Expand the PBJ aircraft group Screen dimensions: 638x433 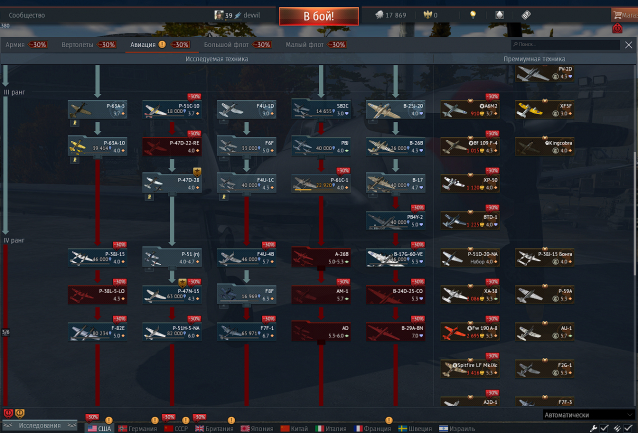tap(321, 147)
